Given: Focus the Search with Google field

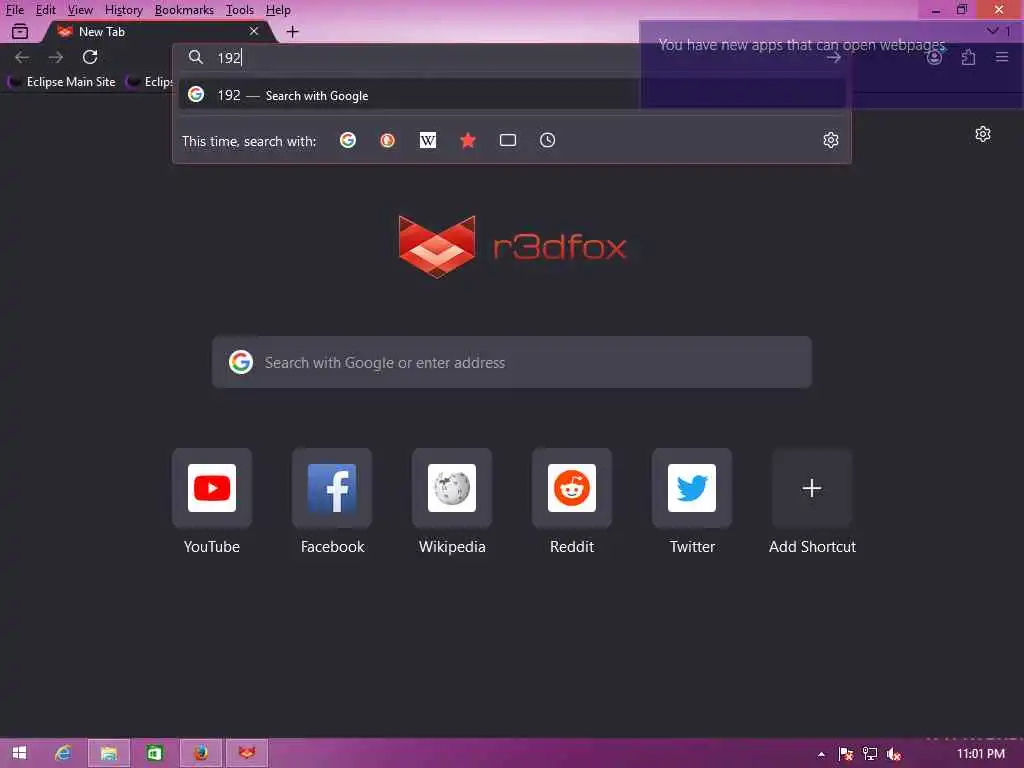Looking at the screenshot, I should point(512,362).
